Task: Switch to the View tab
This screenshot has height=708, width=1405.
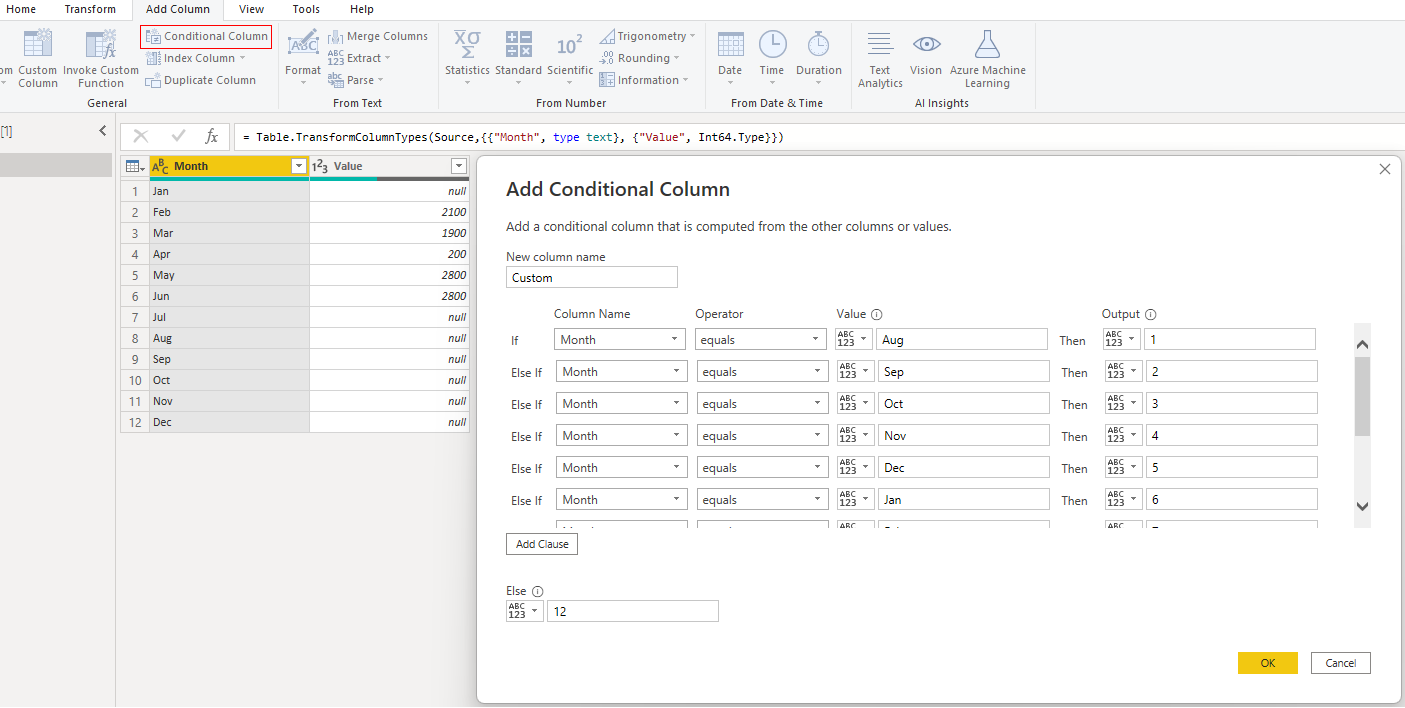Action: [252, 9]
